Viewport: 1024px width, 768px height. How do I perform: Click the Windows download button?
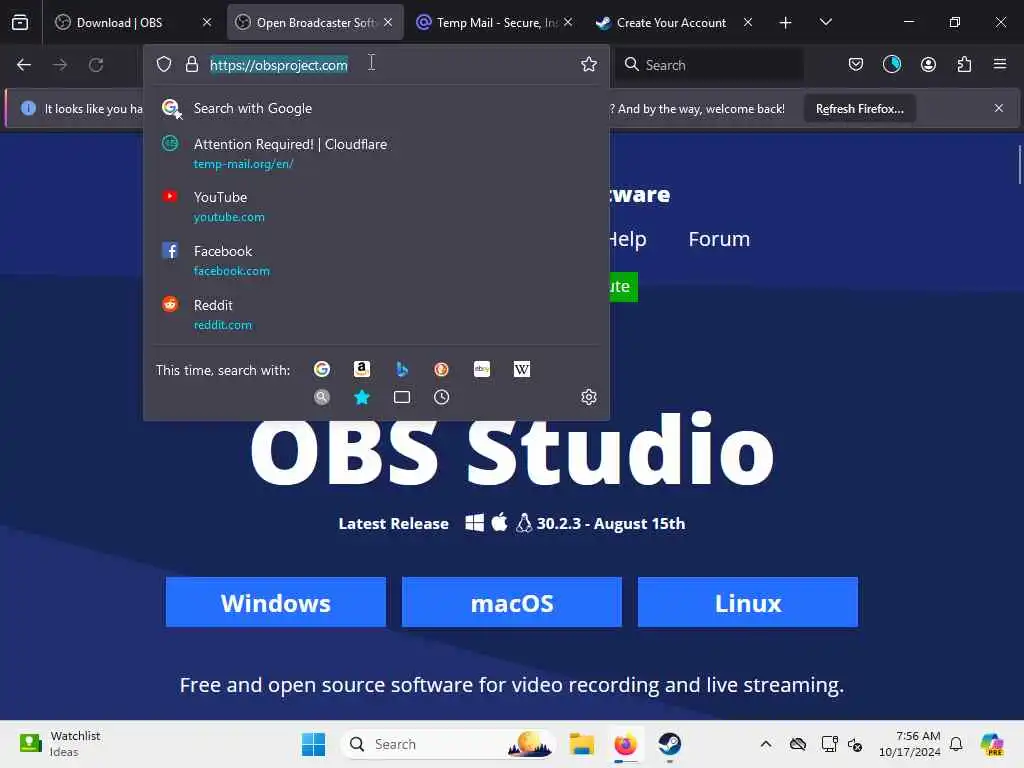coord(276,602)
